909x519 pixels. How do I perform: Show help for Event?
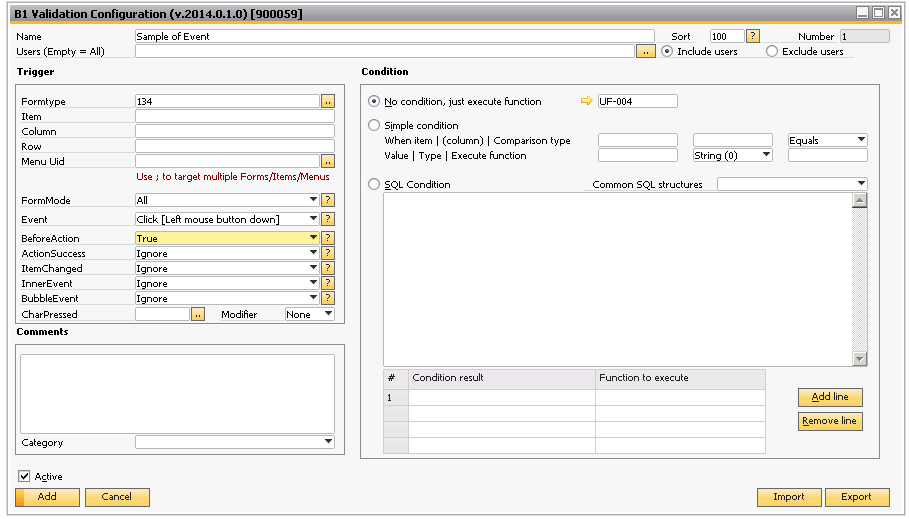(x=328, y=219)
